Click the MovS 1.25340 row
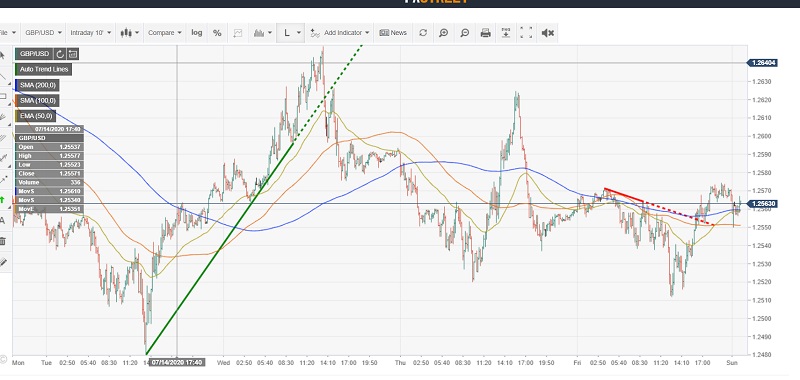 (x=49, y=200)
